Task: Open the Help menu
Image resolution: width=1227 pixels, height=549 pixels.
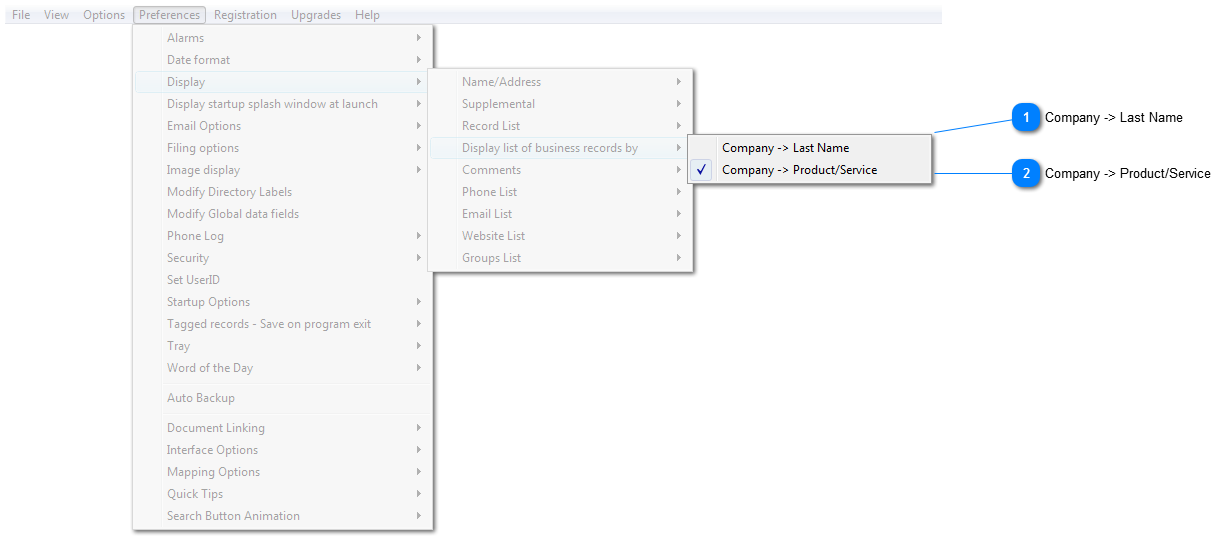Action: pyautogui.click(x=367, y=15)
